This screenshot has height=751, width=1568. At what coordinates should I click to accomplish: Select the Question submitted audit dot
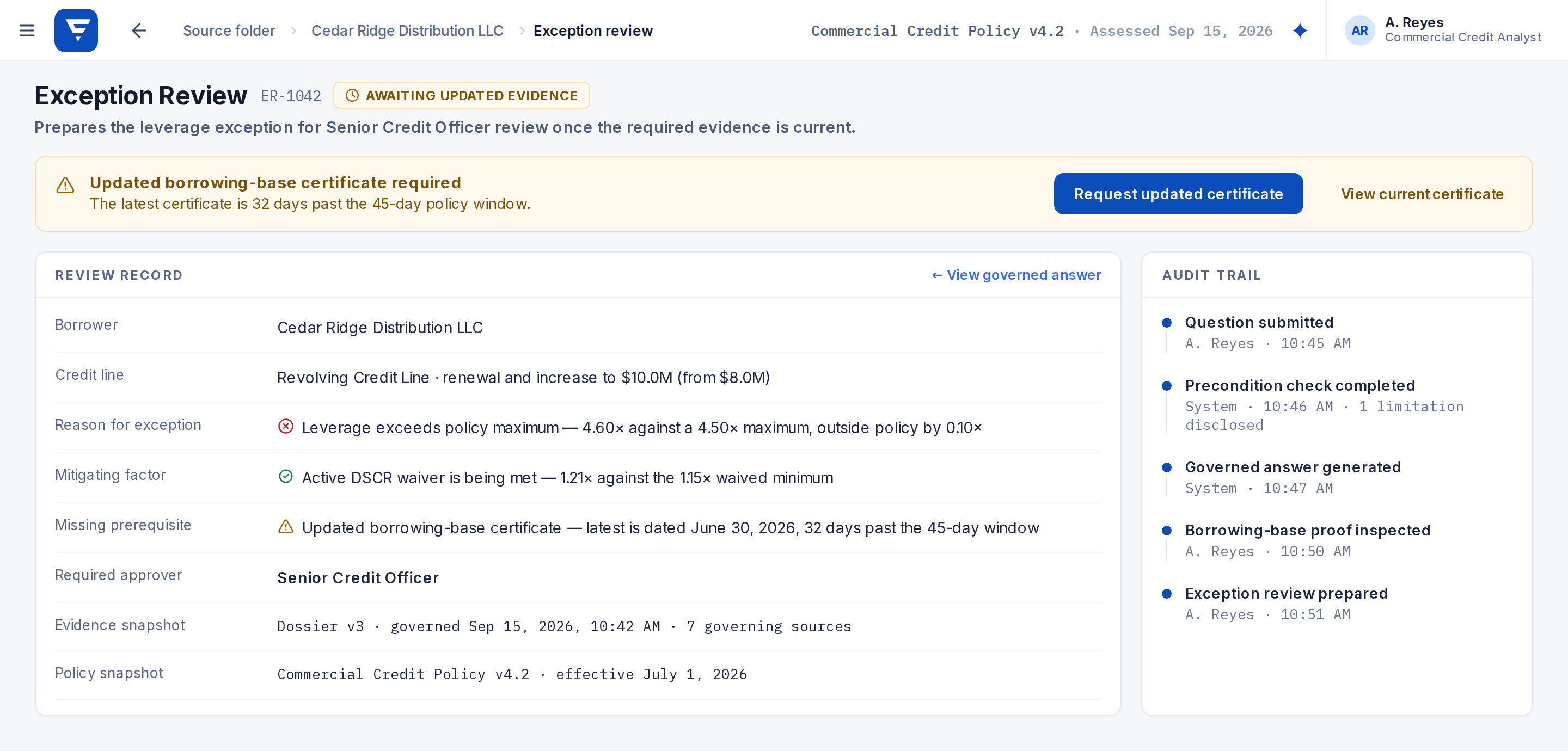(1166, 323)
